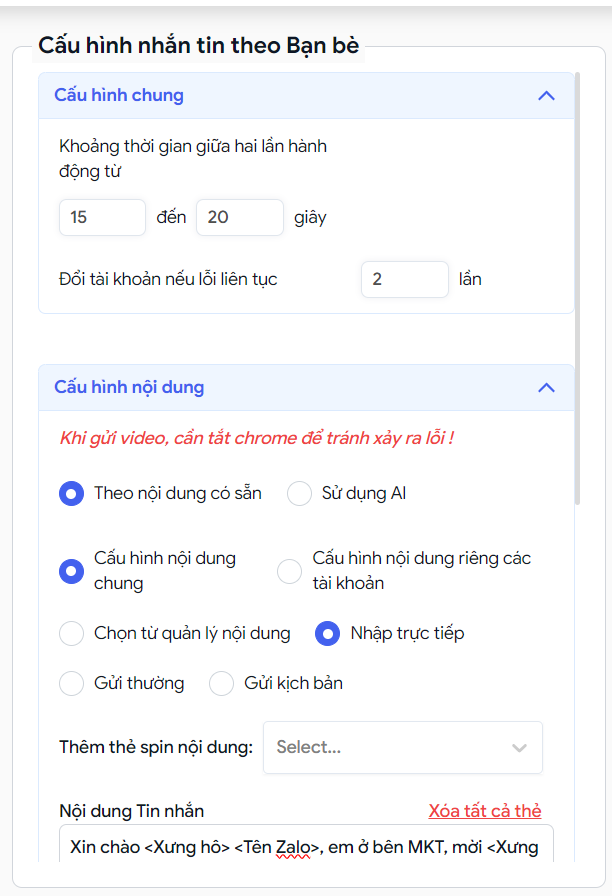Click the giây unit text

pos(310,218)
